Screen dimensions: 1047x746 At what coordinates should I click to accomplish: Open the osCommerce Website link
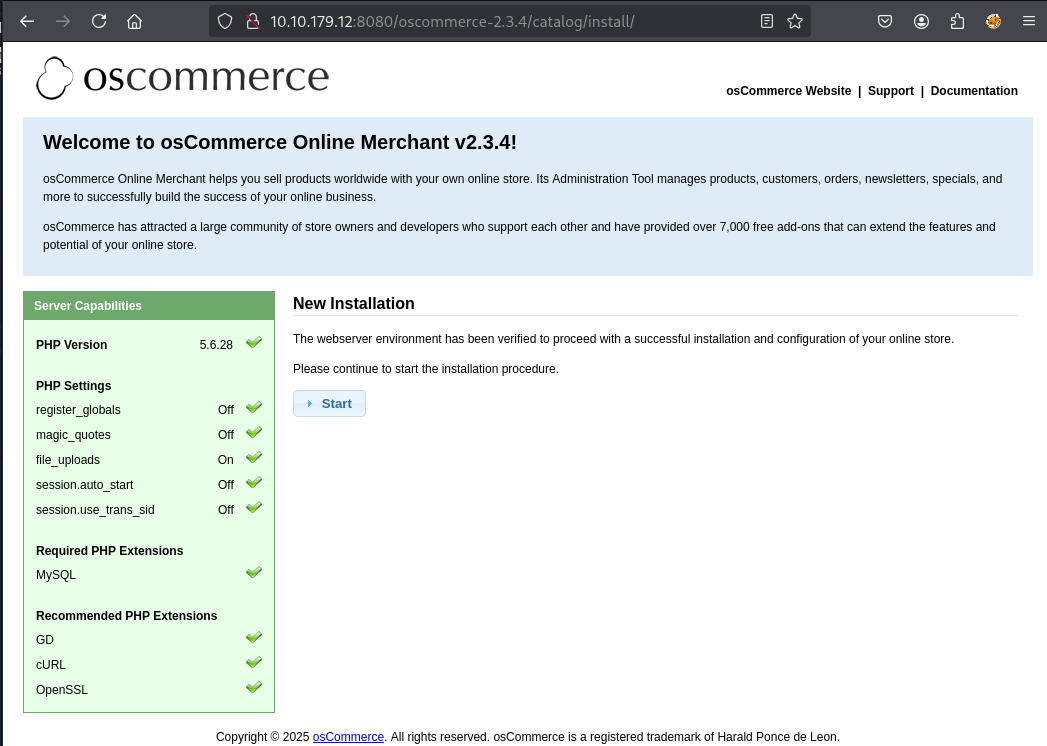[x=788, y=91]
